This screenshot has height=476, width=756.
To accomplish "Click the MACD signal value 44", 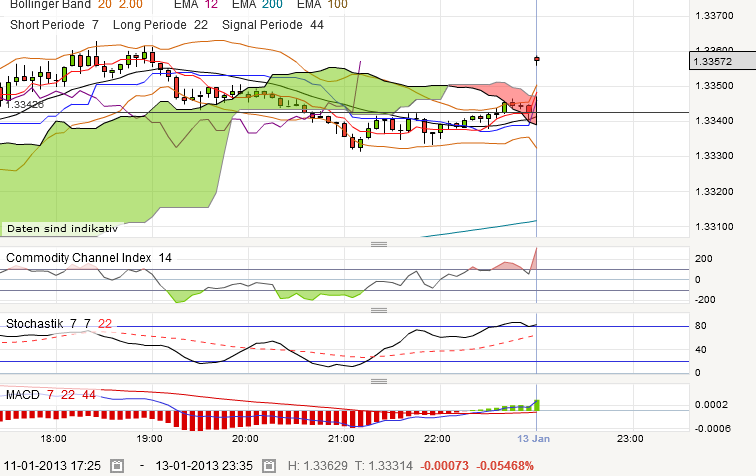I will tap(89, 395).
